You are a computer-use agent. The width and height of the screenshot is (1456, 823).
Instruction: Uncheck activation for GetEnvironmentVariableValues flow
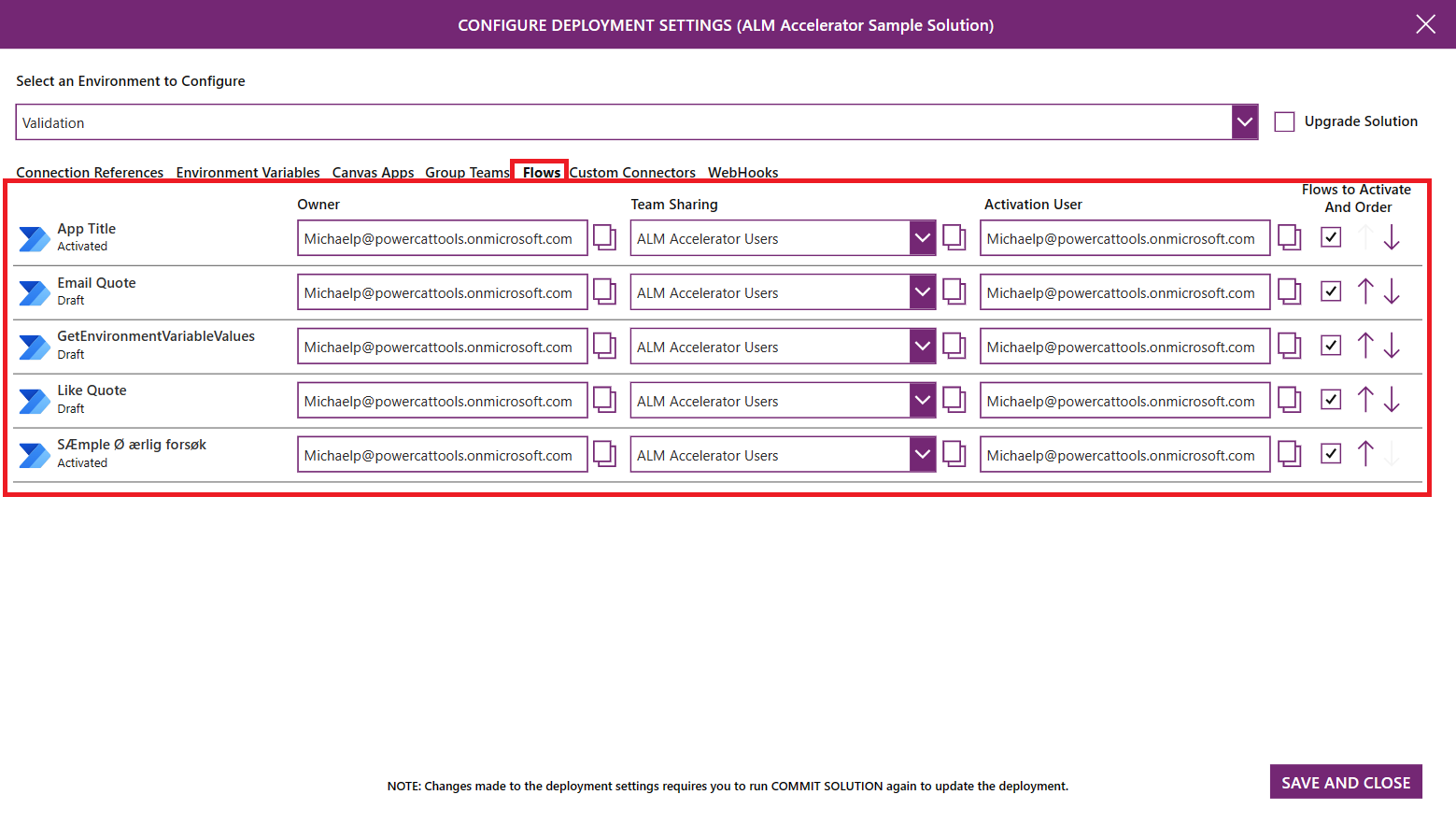[x=1331, y=346]
